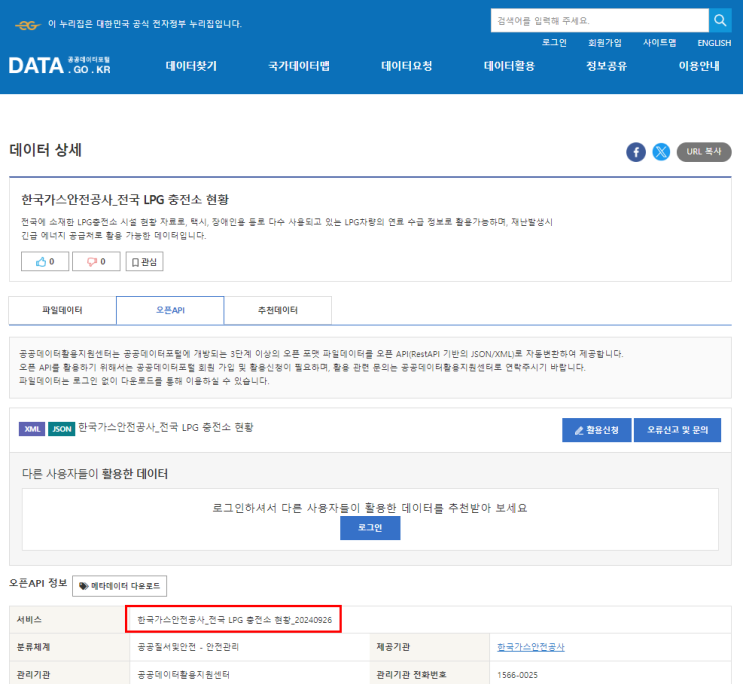Click blue 로그인 button in recommendation box
Image resolution: width=743 pixels, height=684 pixels.
click(x=370, y=528)
